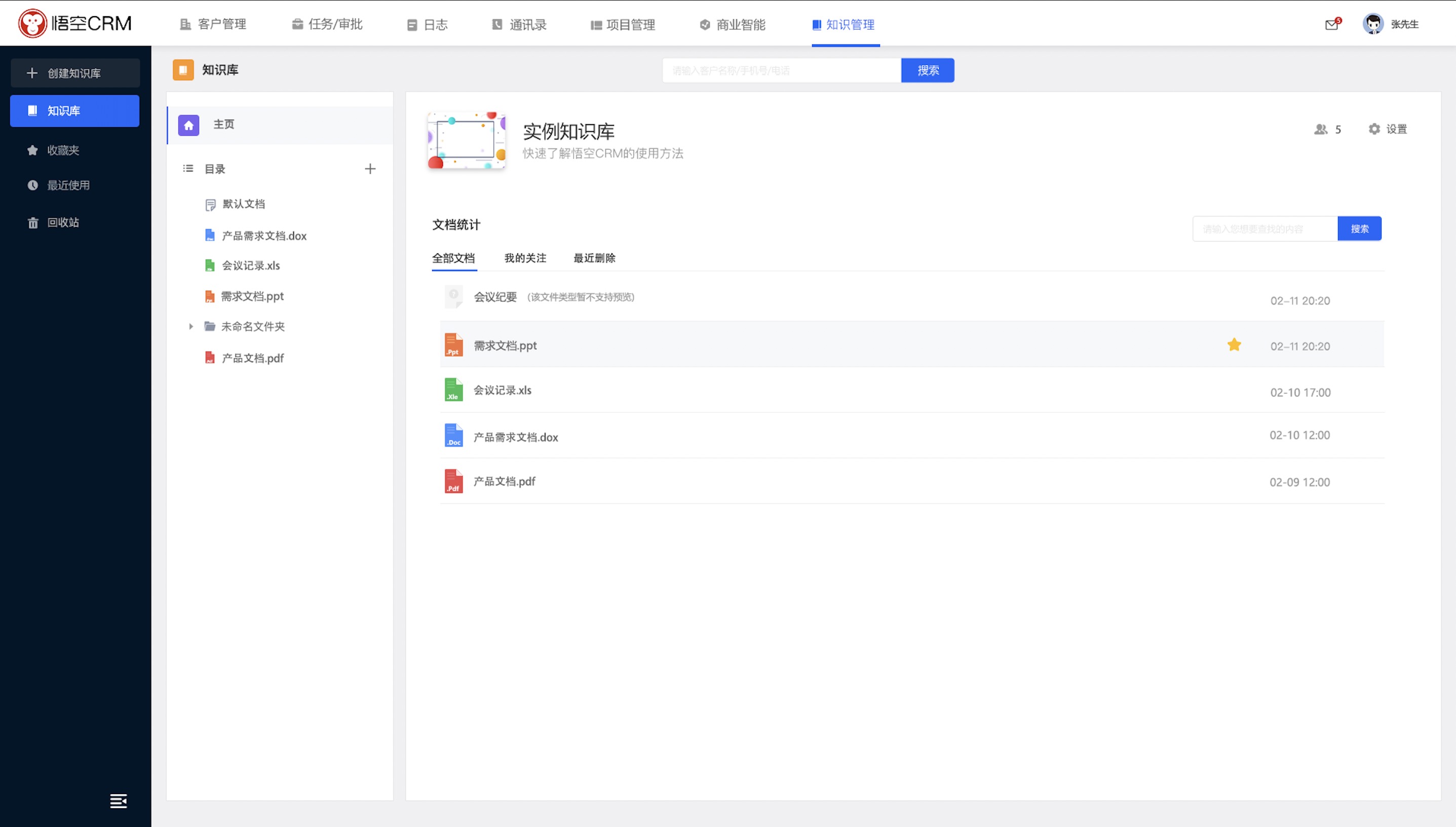This screenshot has width=1456, height=827.
Task: Expand the 未命名文件夹 tree arrow
Action: (191, 326)
